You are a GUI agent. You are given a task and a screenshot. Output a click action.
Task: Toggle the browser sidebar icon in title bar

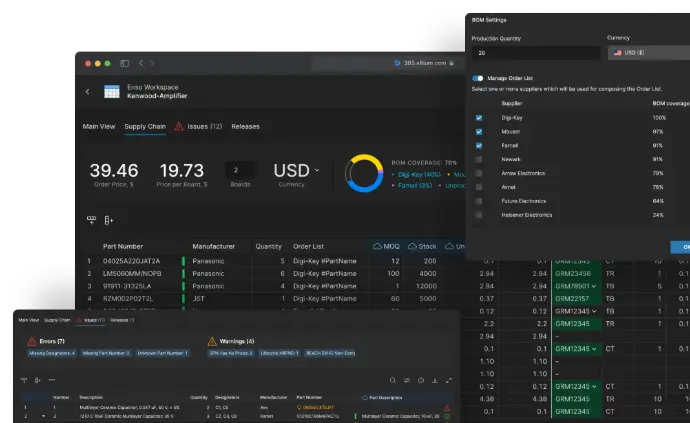pos(125,63)
